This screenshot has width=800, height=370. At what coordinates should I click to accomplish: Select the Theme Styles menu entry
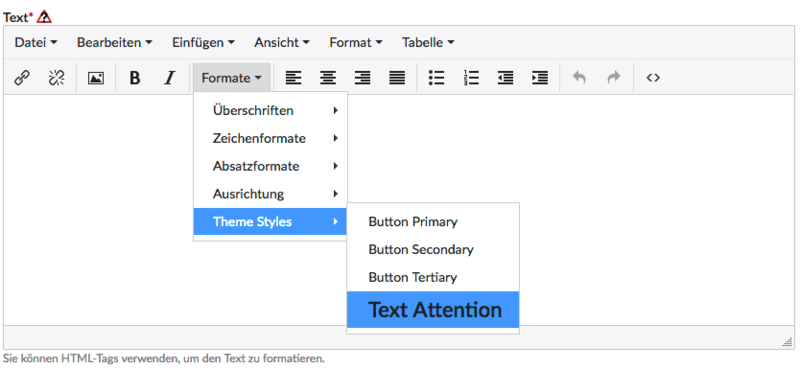click(x=270, y=221)
